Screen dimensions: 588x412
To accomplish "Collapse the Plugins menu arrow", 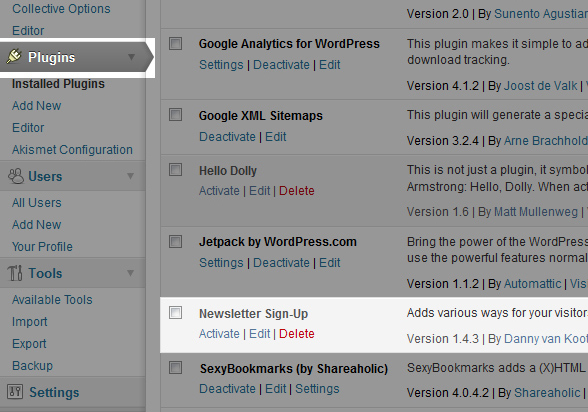I will coord(131,57).
